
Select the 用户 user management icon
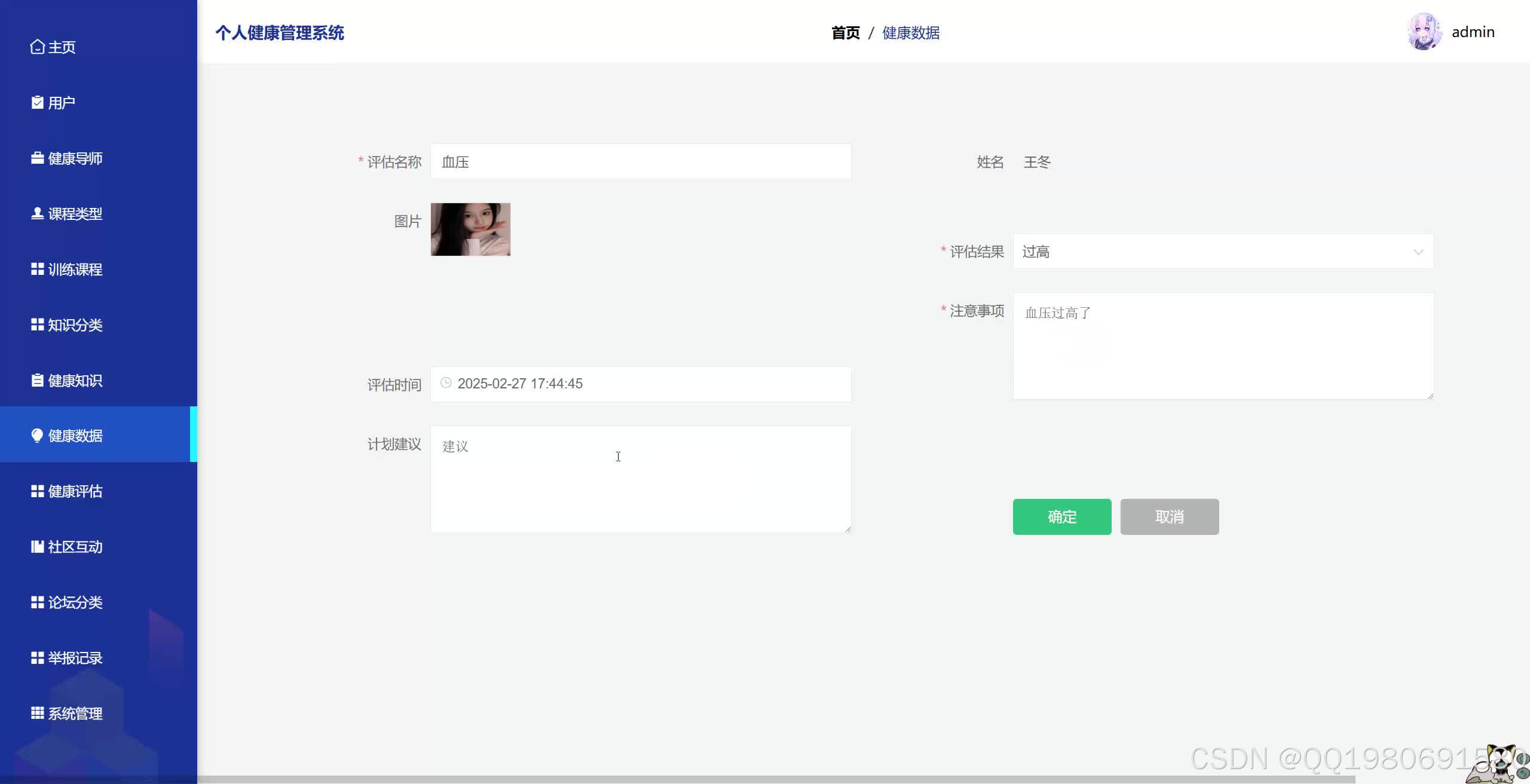[x=37, y=102]
